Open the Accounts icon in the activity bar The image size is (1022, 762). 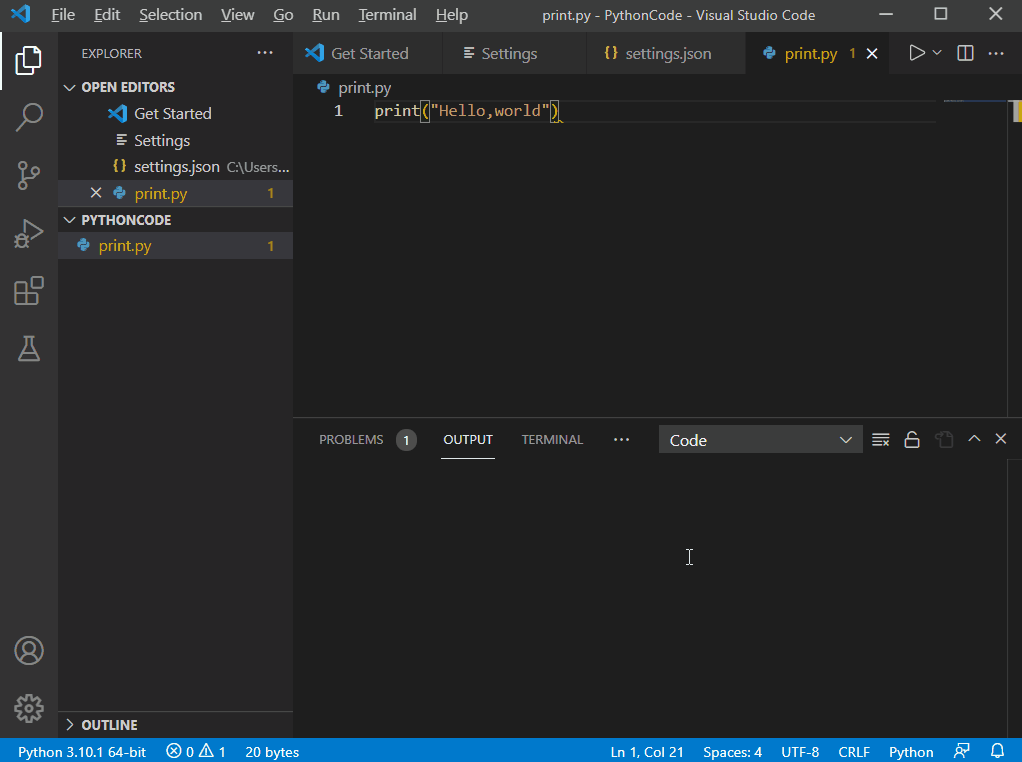click(x=29, y=650)
